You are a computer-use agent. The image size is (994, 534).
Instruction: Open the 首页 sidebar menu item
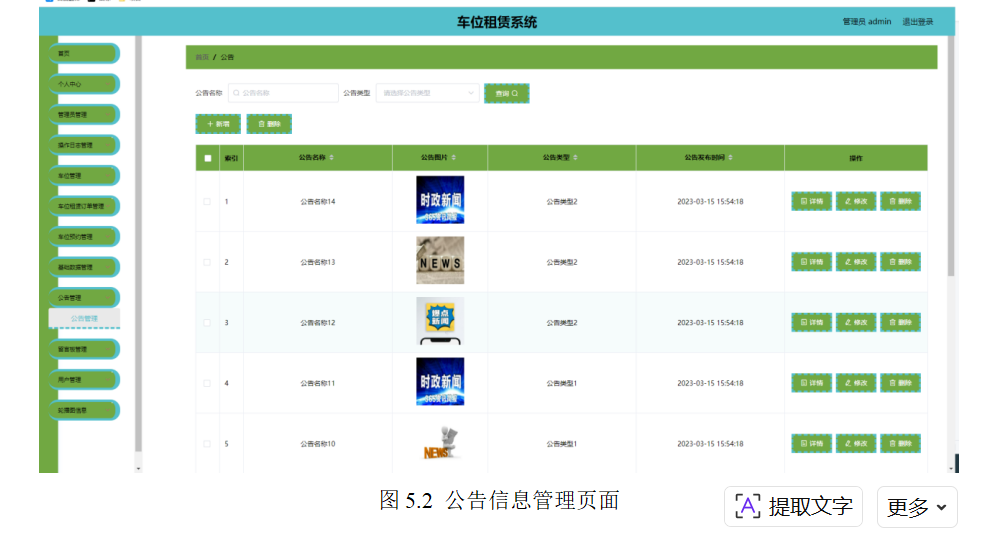point(84,53)
